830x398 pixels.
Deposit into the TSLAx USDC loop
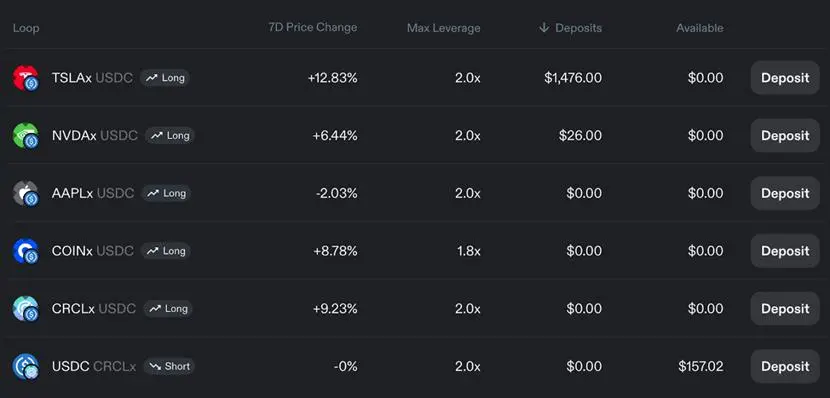pyautogui.click(x=785, y=78)
